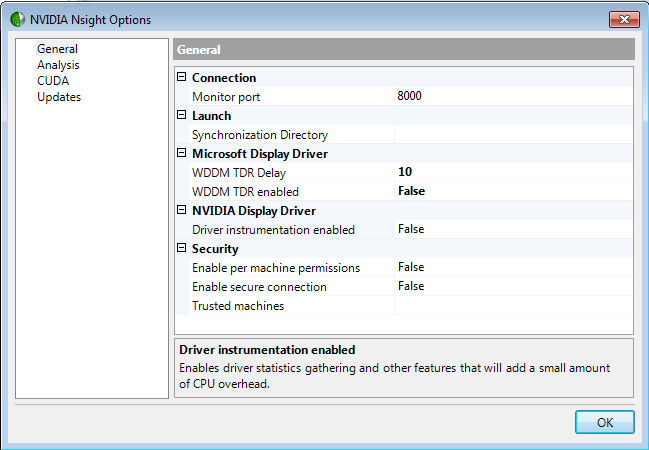The width and height of the screenshot is (649, 450).
Task: Click the Synchronization Directory value field
Action: pos(512,135)
